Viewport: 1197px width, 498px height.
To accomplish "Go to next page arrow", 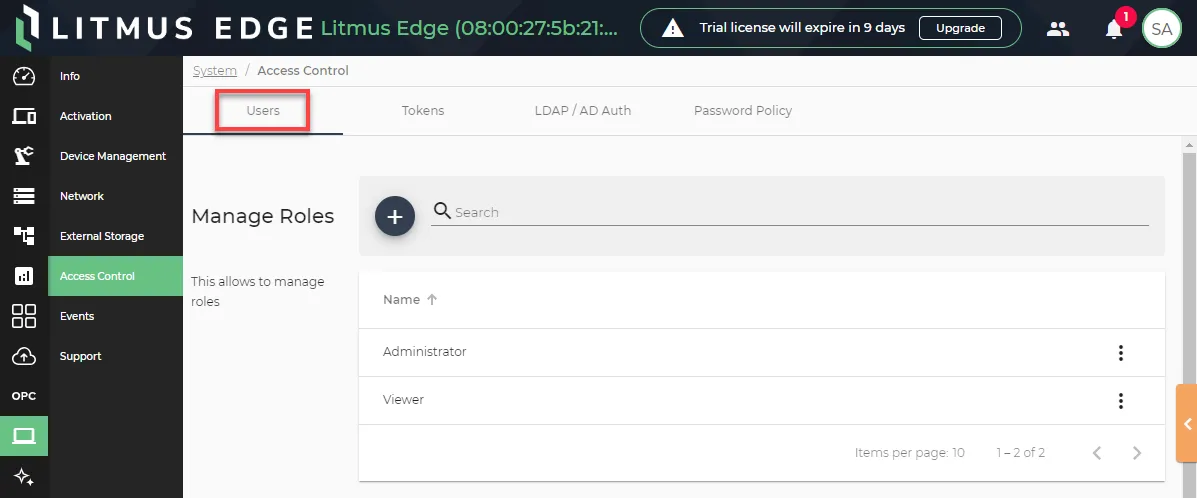I will pos(1137,453).
